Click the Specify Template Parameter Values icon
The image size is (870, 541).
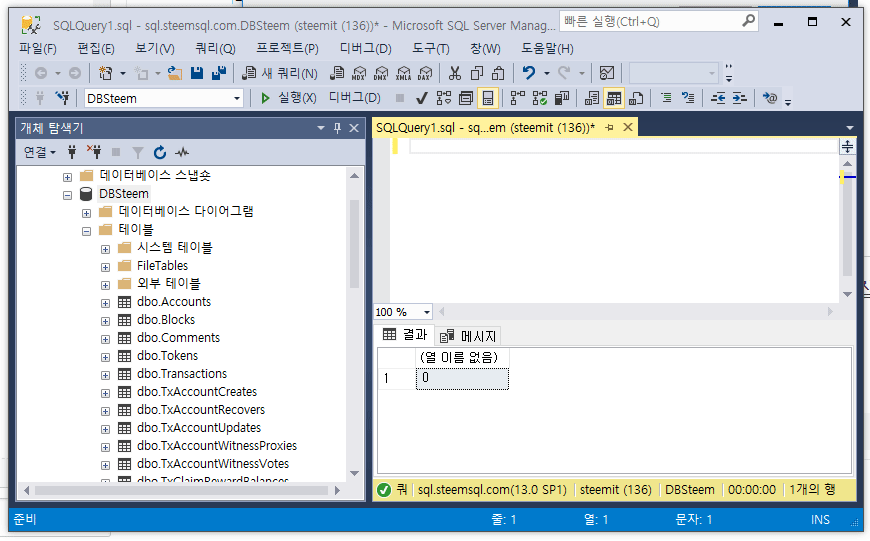[x=770, y=98]
